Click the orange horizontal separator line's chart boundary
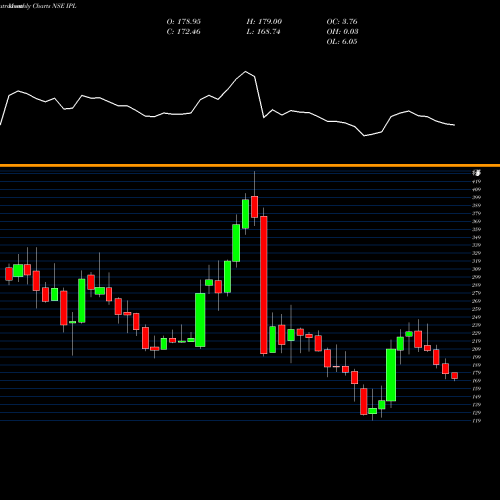Viewport: 500px width, 500px height. point(250,165)
